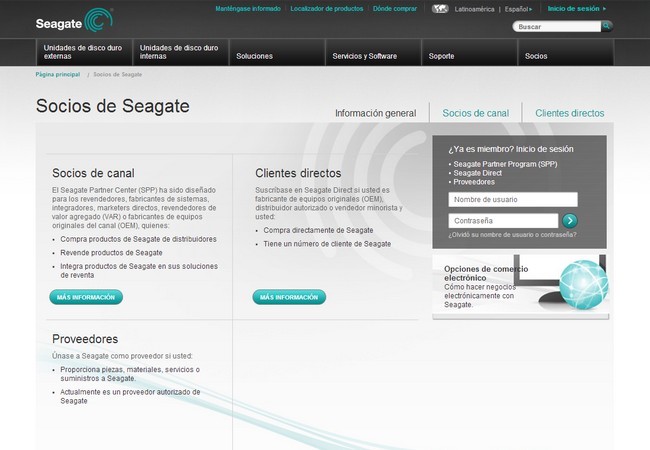Switch to the Clientes directos tab
Screen dimensions: 650x450
coord(570,113)
